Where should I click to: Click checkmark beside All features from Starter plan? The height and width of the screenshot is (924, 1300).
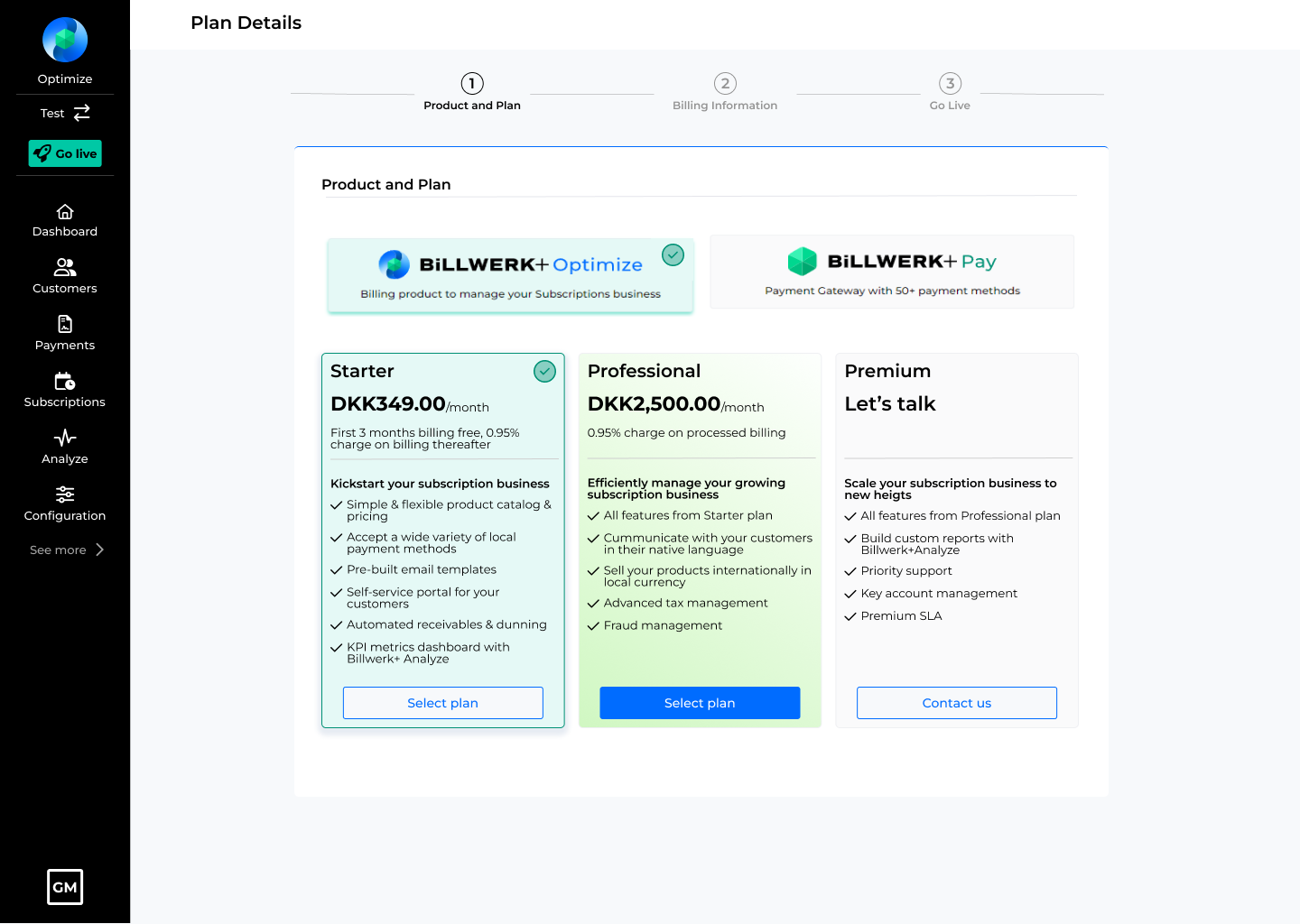593,516
